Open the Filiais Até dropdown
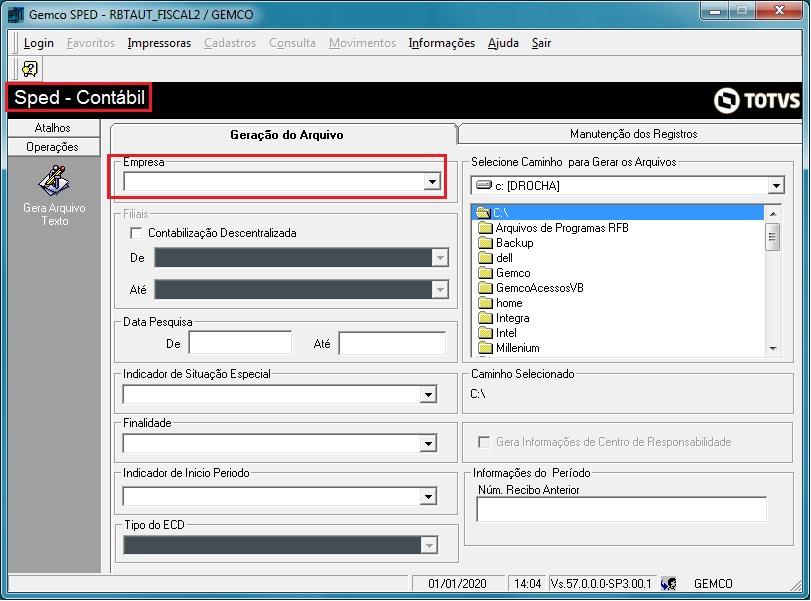 coord(440,290)
